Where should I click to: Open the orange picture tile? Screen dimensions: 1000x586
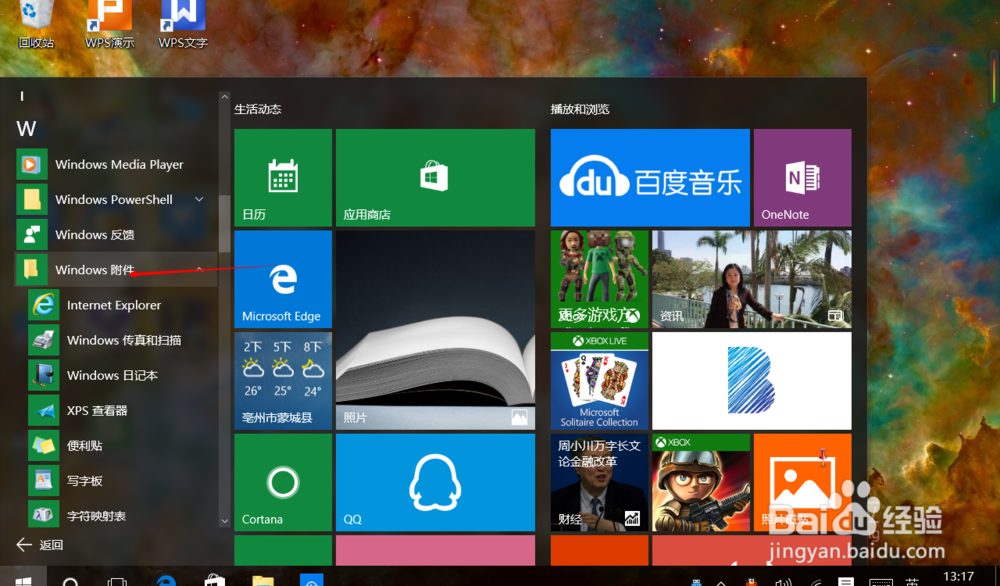802,482
